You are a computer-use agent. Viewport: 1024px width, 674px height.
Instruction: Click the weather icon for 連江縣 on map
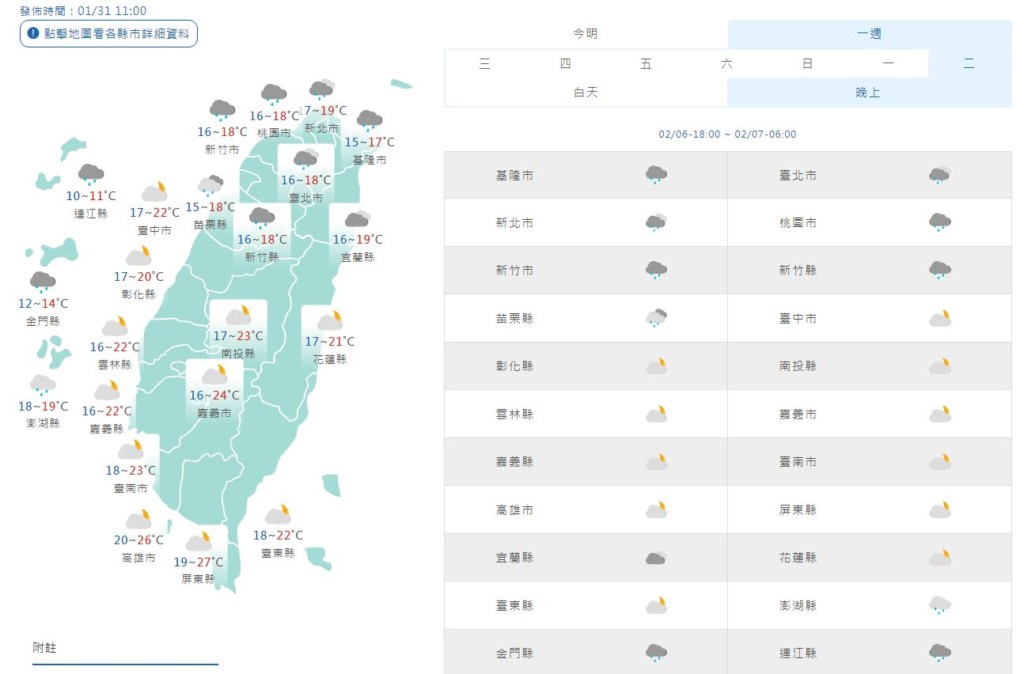91,174
